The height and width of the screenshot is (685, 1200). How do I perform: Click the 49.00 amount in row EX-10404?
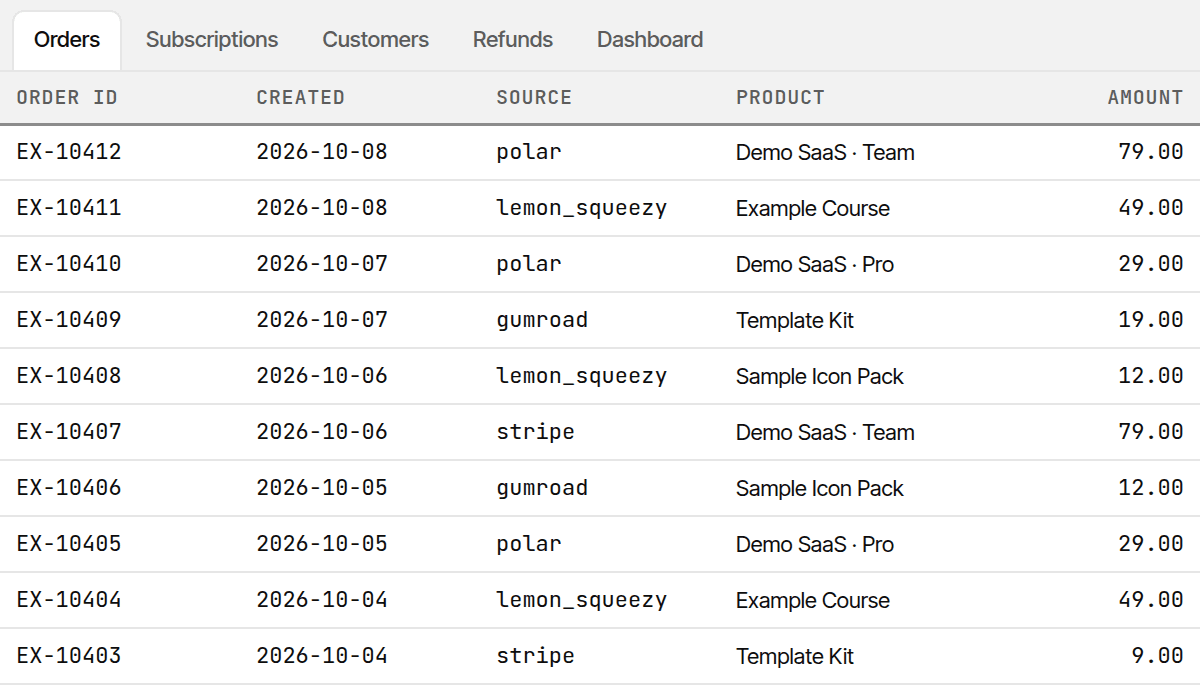(1151, 600)
